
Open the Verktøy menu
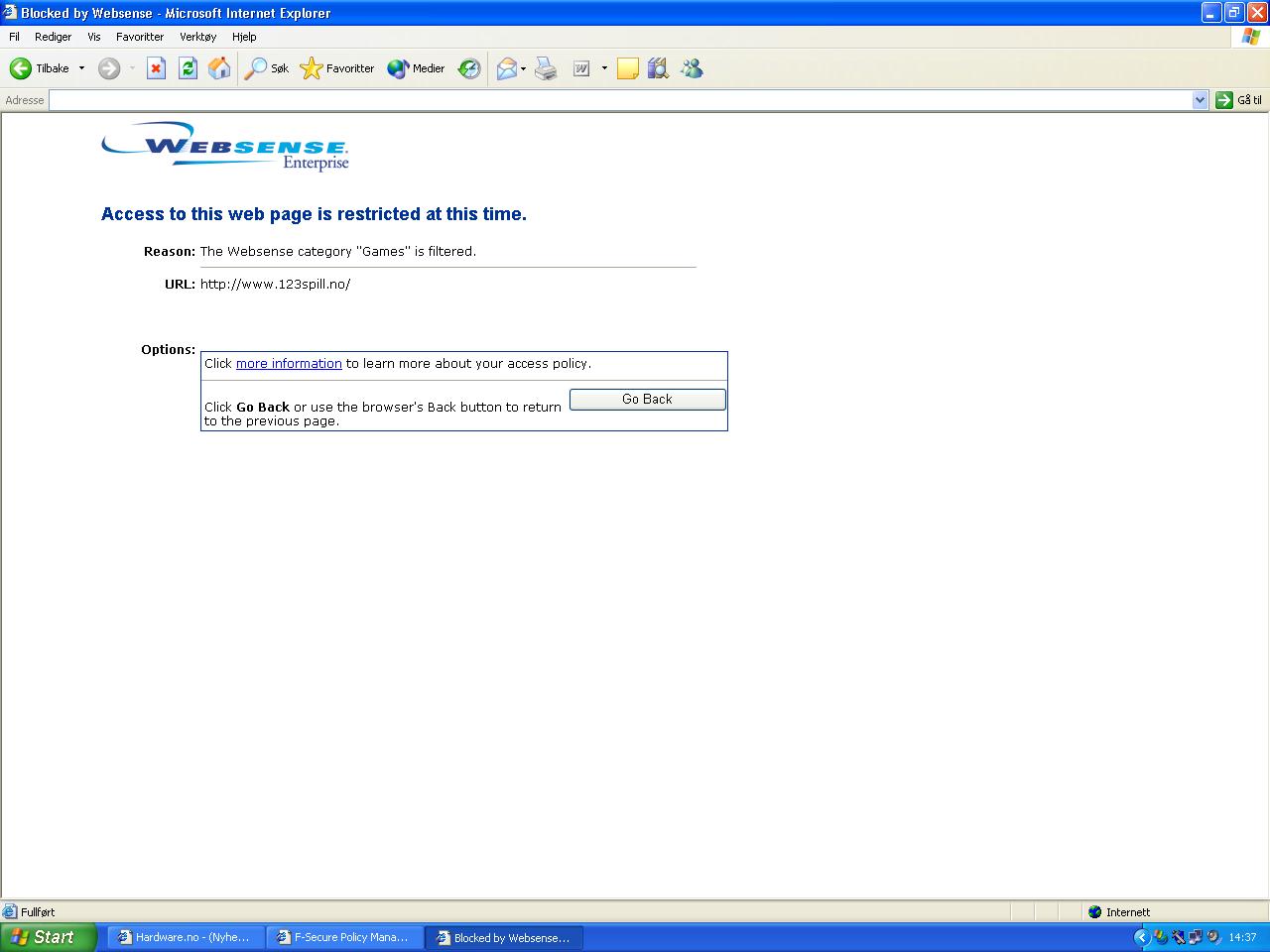pyautogui.click(x=197, y=37)
